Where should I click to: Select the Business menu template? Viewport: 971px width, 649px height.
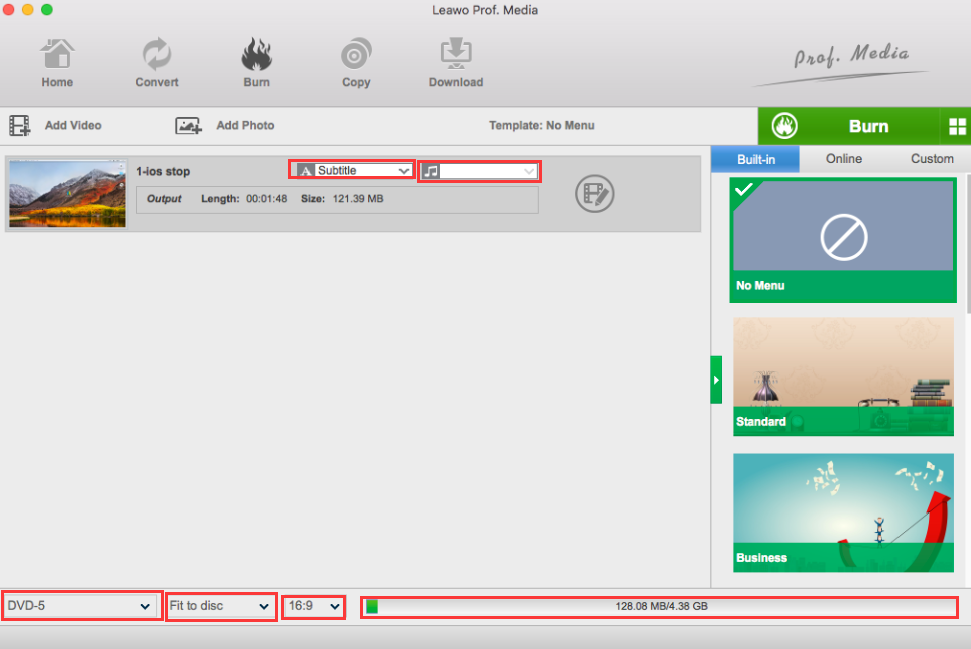click(843, 513)
